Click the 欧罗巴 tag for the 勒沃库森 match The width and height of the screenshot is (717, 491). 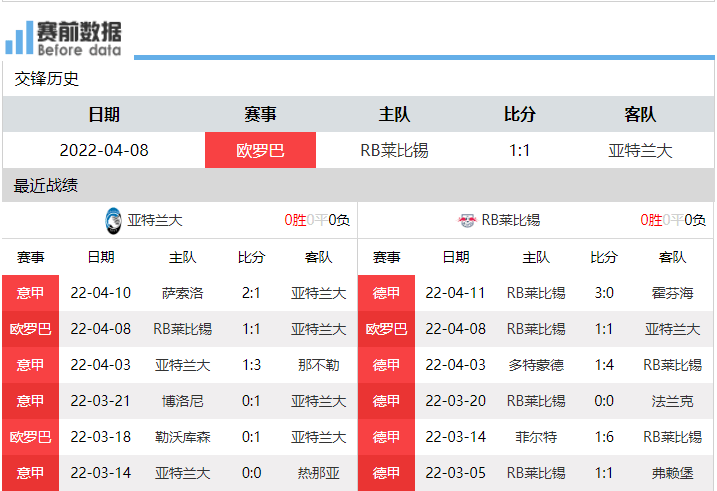click(31, 438)
